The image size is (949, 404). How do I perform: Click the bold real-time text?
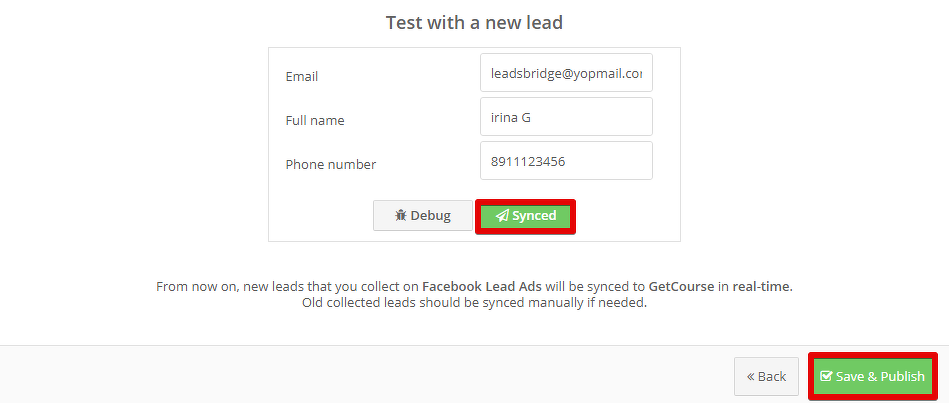(x=762, y=287)
